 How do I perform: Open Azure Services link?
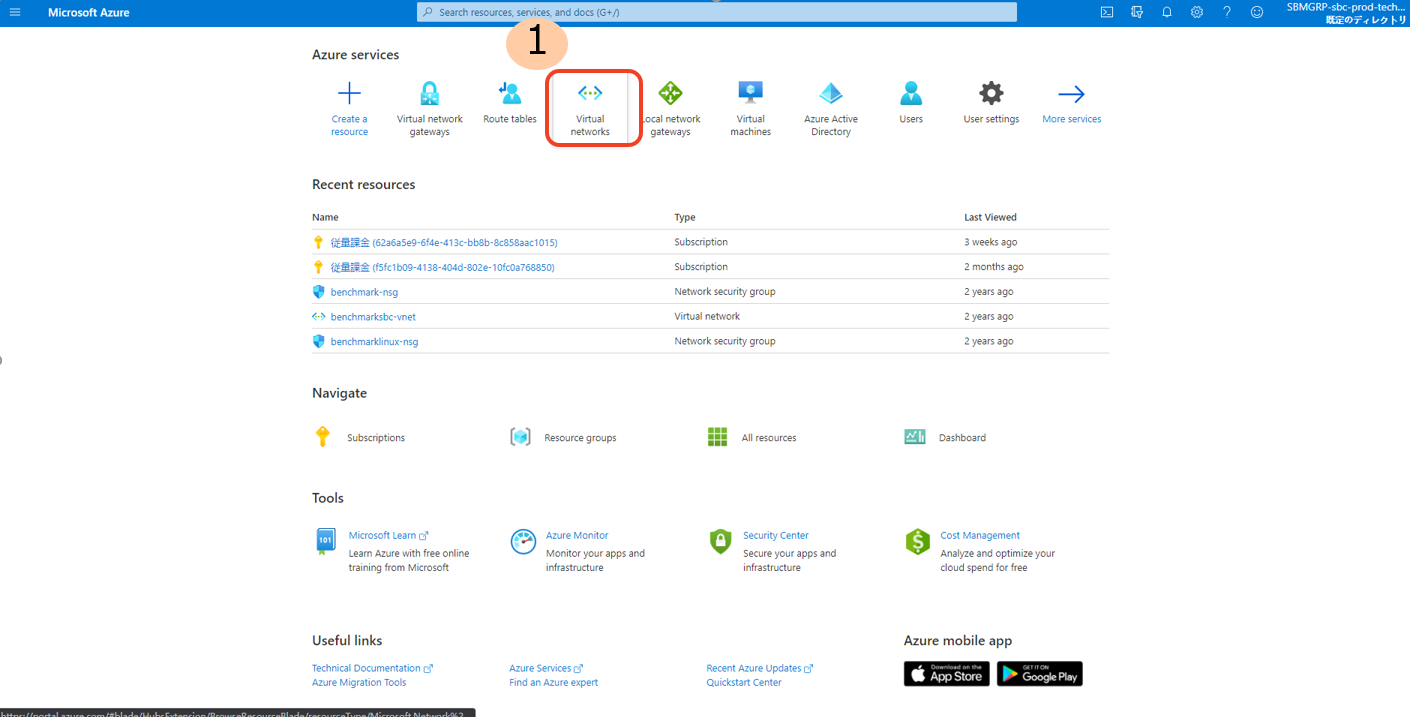click(x=545, y=668)
